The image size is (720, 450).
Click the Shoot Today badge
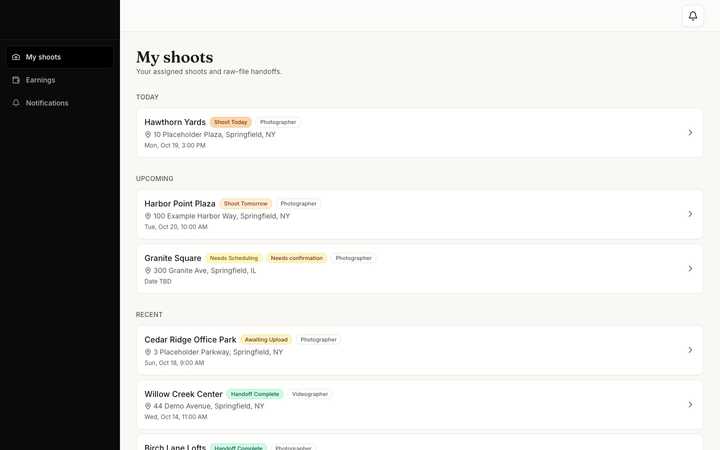231,122
